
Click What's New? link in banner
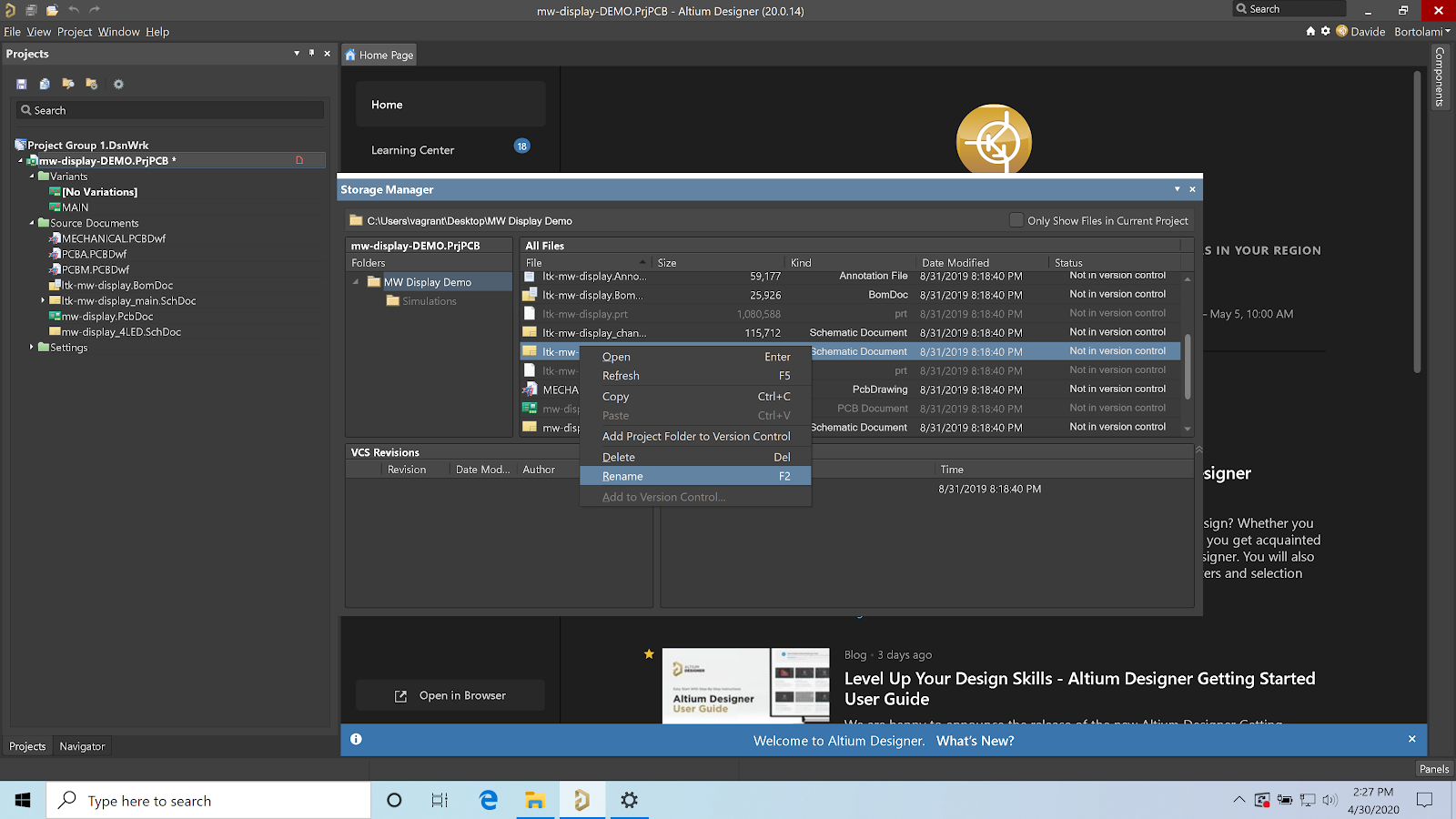click(x=975, y=741)
